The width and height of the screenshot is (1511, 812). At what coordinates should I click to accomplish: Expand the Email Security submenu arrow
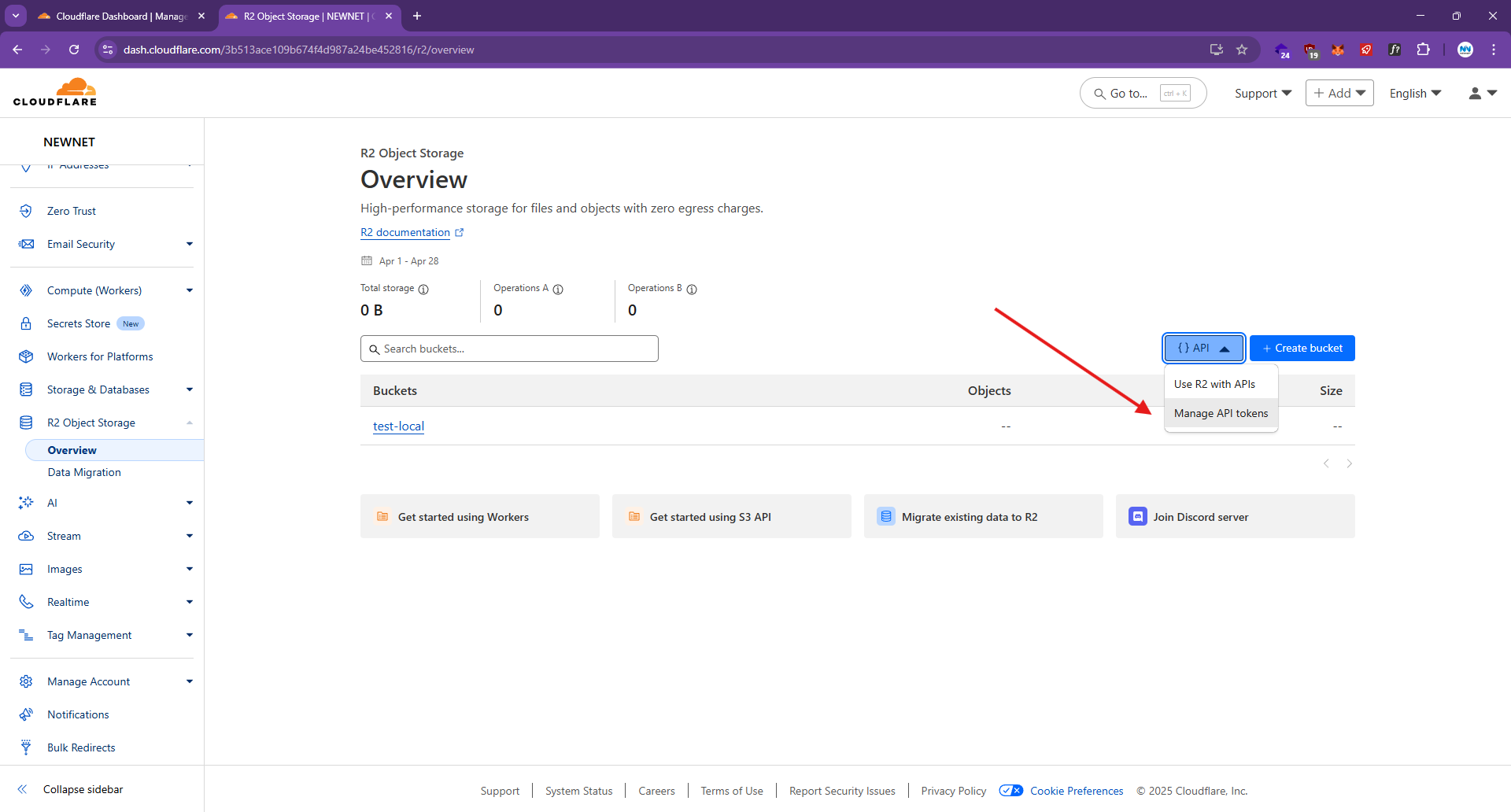(190, 244)
